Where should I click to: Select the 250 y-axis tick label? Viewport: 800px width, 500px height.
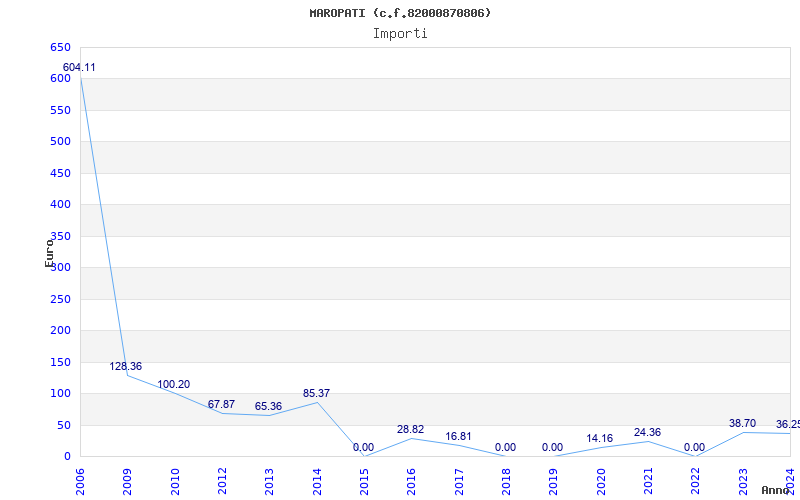[60, 299]
